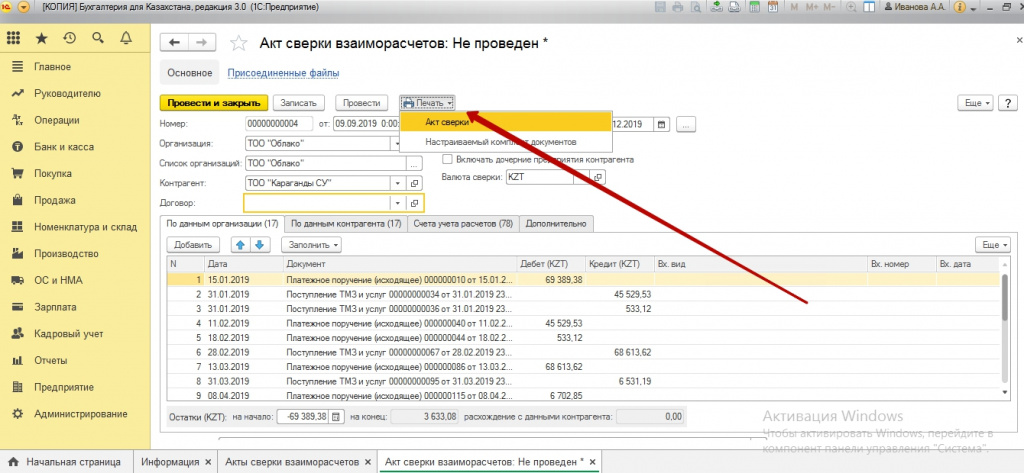Open notifications bell icon
This screenshot has width=1024, height=473.
(126, 39)
